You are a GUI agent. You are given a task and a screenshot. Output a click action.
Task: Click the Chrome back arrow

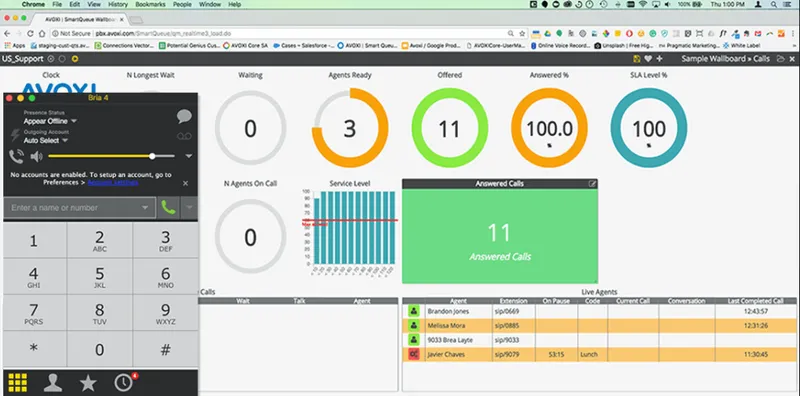tap(7, 33)
